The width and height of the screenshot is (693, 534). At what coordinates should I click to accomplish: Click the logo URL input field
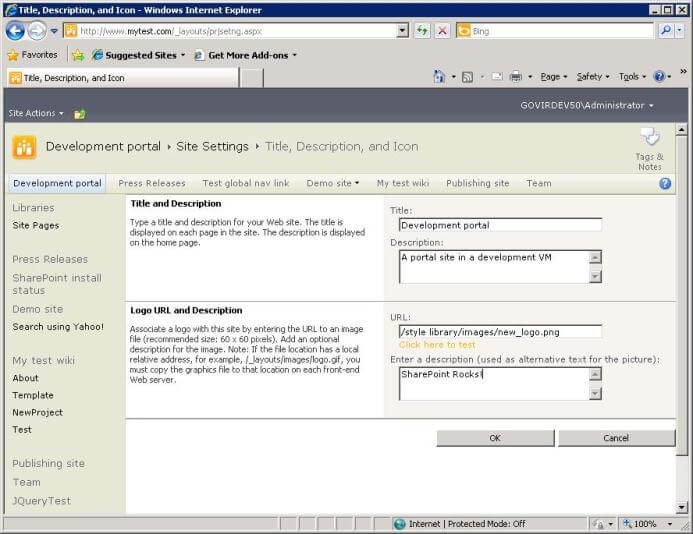point(500,332)
